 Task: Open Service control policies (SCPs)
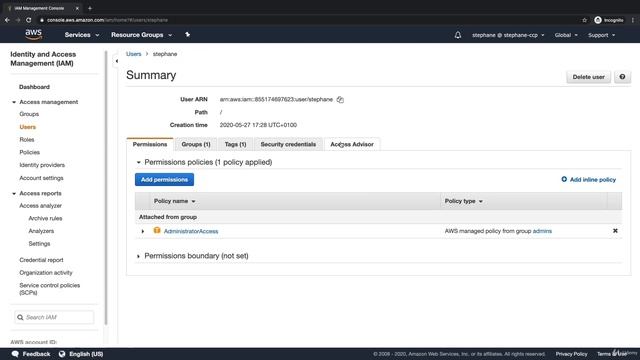[x=49, y=289]
